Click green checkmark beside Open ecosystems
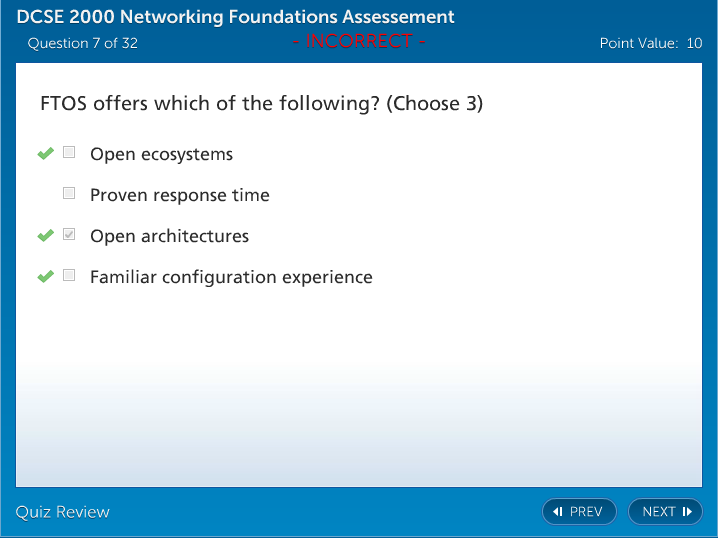This screenshot has width=718, height=538. point(45,154)
